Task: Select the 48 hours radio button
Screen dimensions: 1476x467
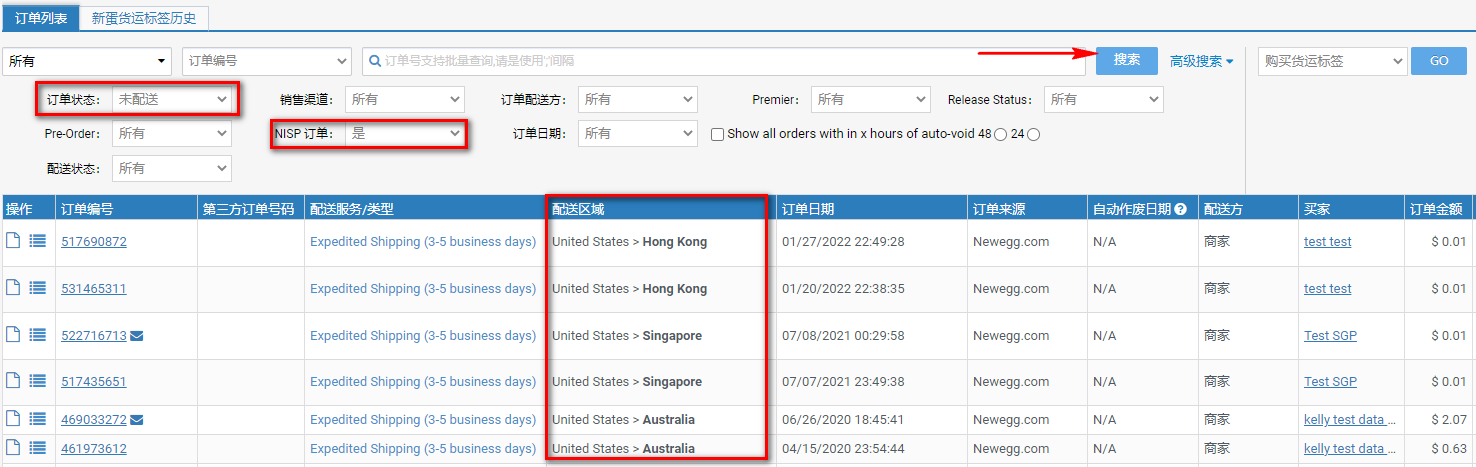Action: (1000, 135)
